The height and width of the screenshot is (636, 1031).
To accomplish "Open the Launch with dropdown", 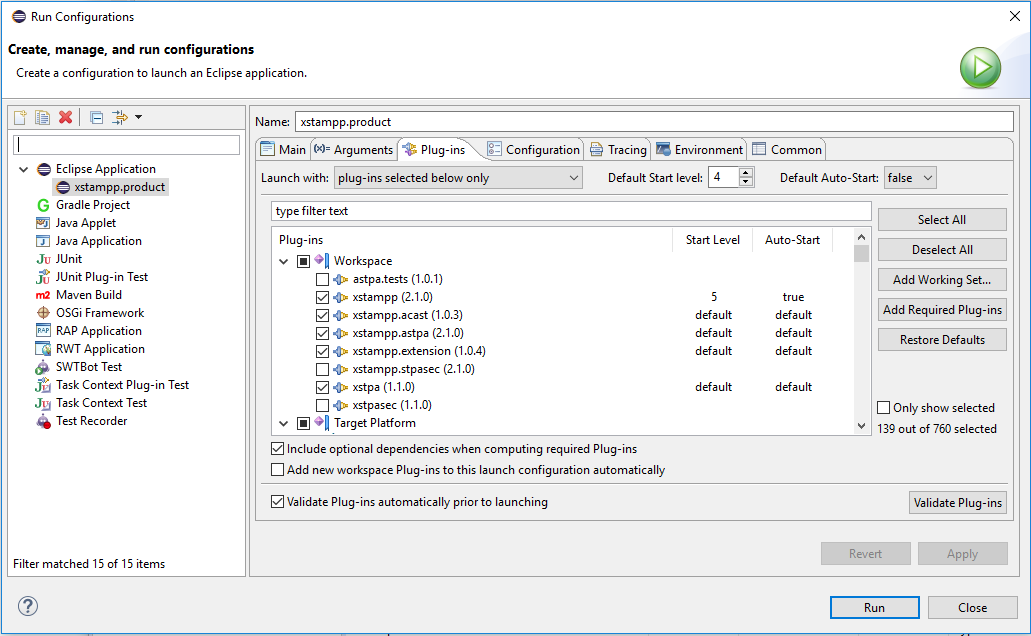I will [x=458, y=178].
